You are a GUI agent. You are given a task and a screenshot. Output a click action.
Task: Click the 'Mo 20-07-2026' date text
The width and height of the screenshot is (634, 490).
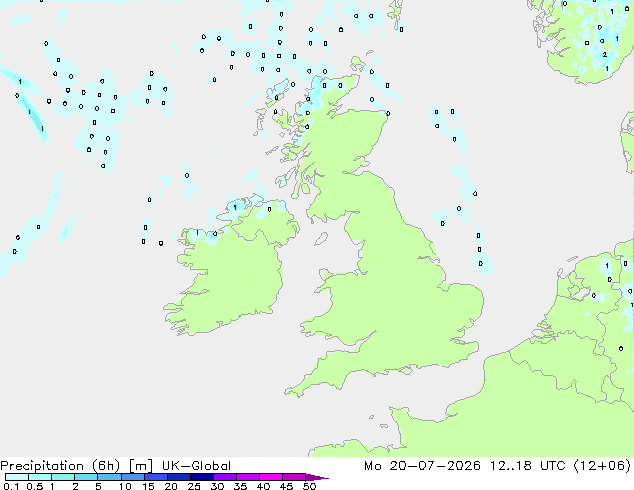point(423,466)
